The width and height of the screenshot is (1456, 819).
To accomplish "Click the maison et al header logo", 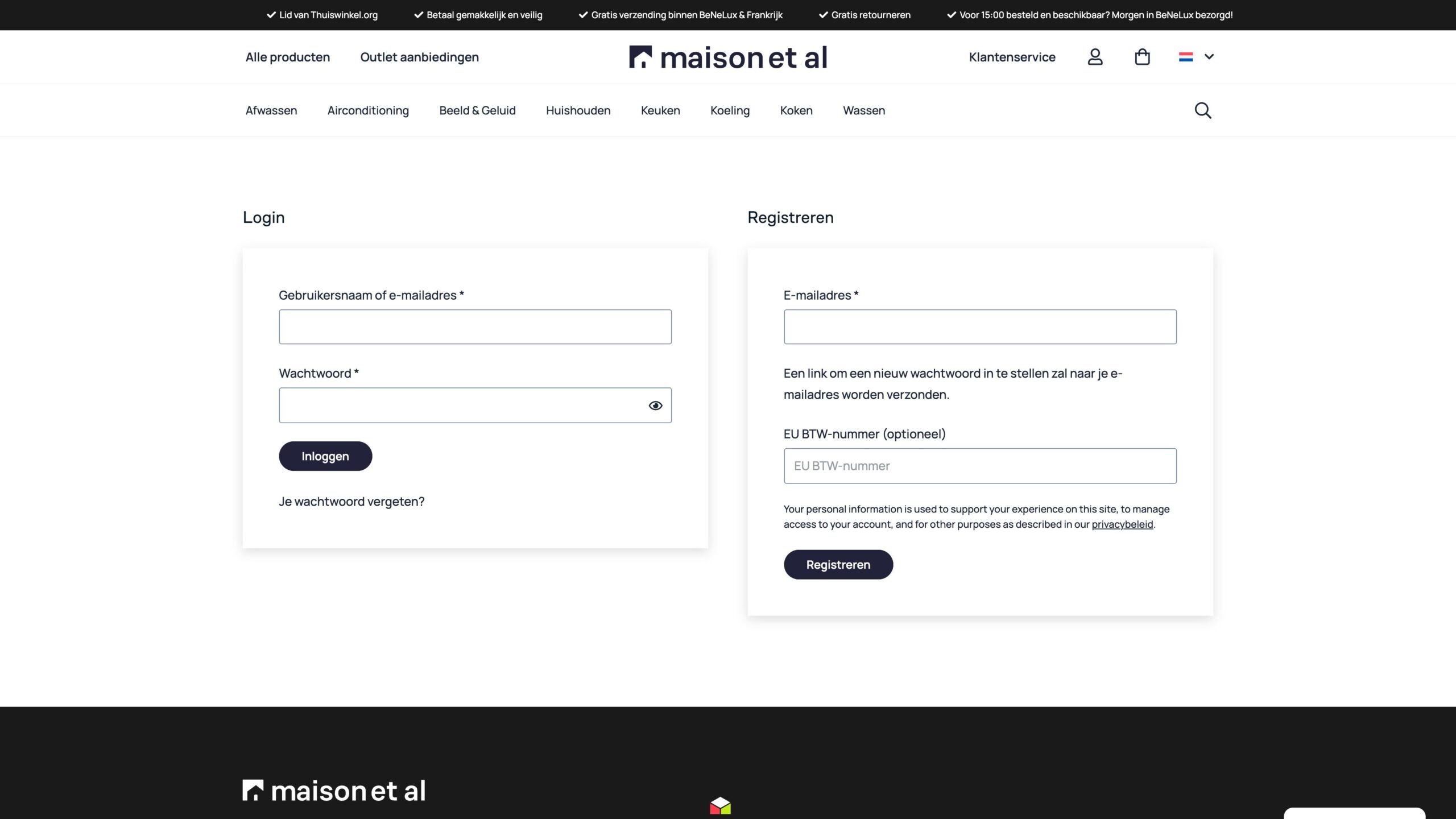I will click(728, 57).
